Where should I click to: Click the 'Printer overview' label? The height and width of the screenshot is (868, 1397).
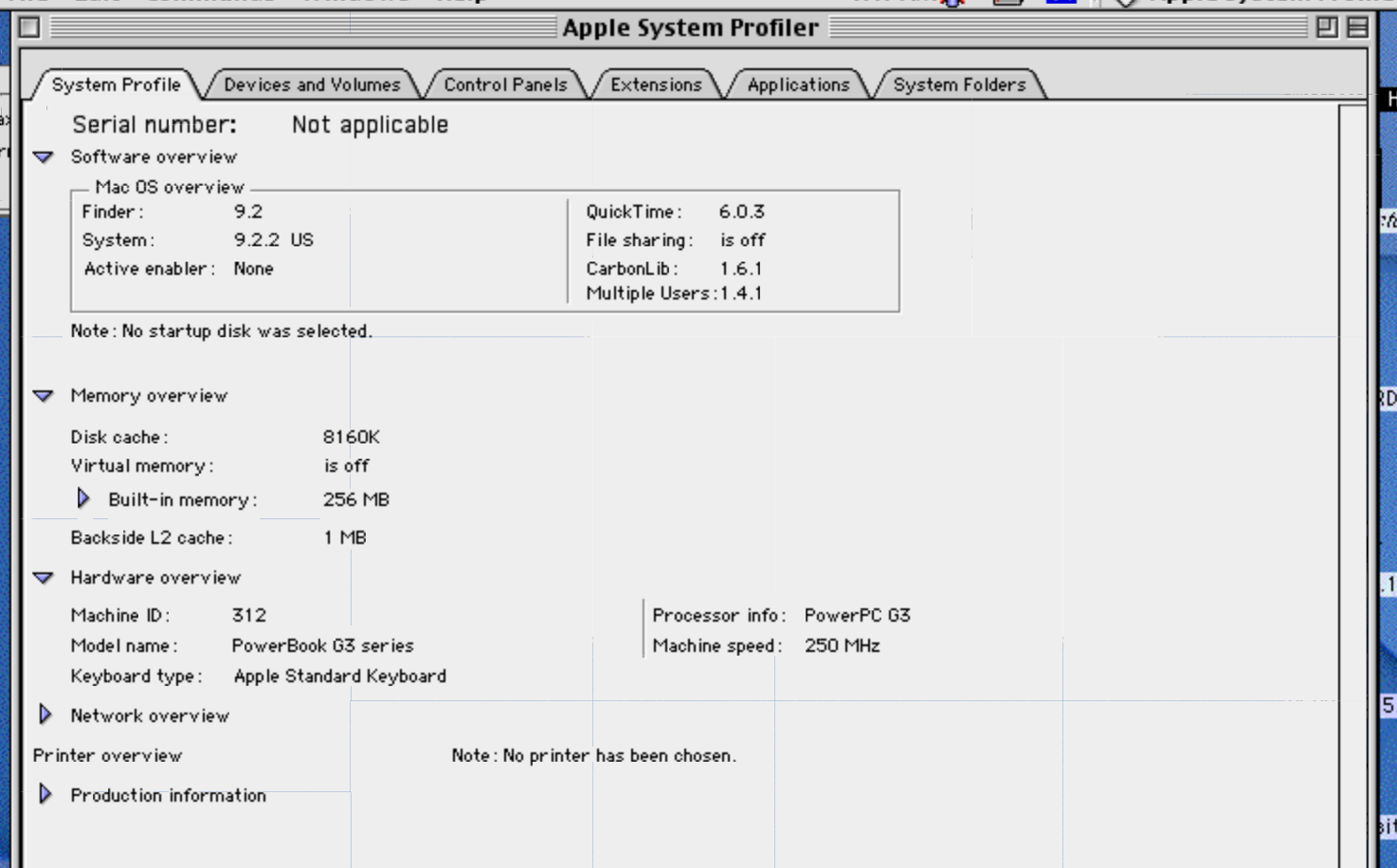[107, 756]
